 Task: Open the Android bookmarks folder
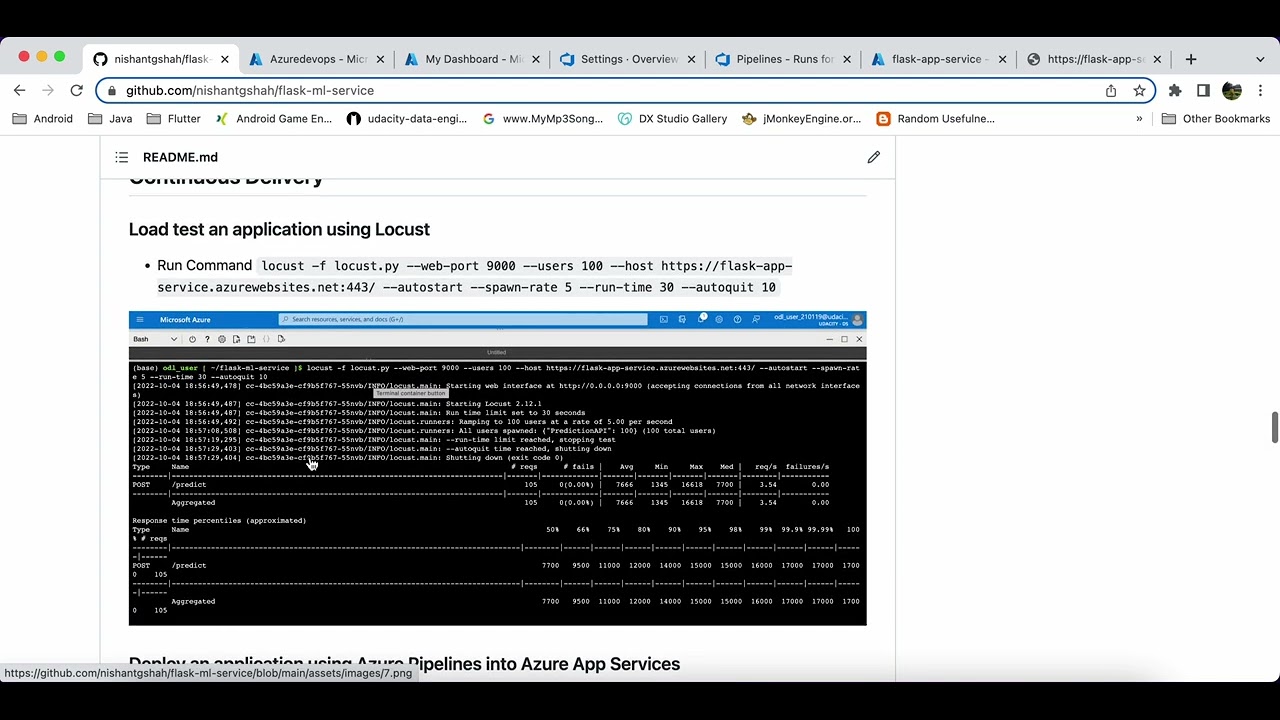pos(43,118)
